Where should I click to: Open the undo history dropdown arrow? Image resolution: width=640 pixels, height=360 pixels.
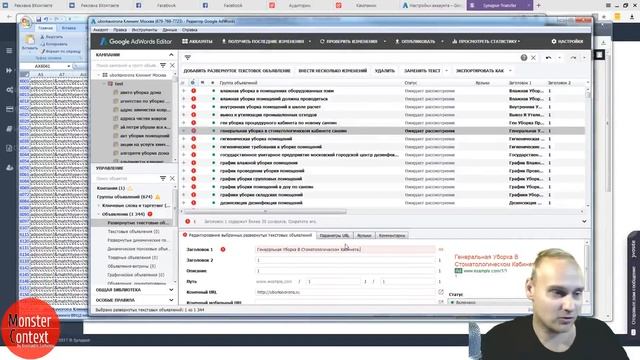point(559,58)
